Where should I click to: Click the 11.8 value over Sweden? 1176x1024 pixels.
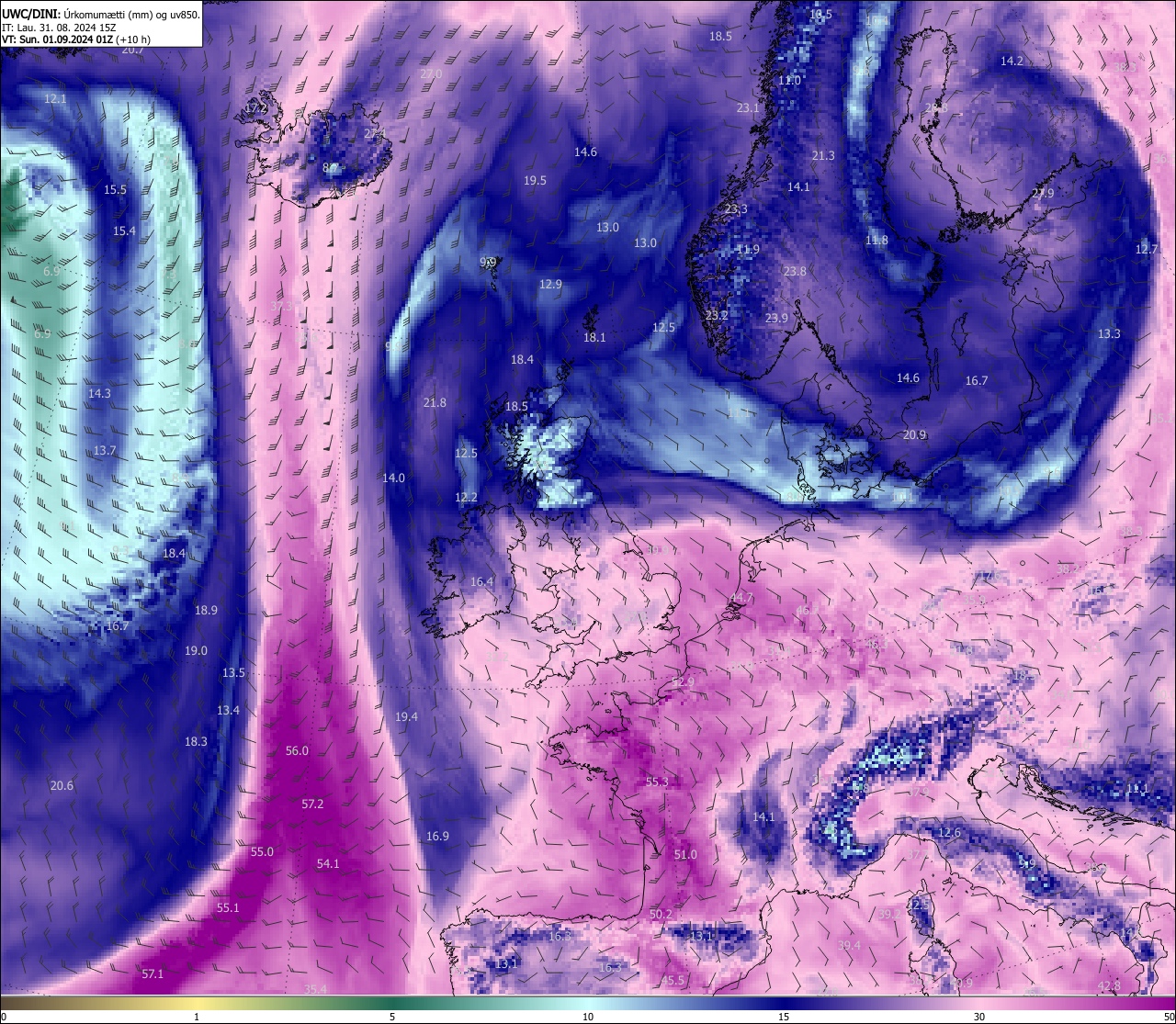876,240
